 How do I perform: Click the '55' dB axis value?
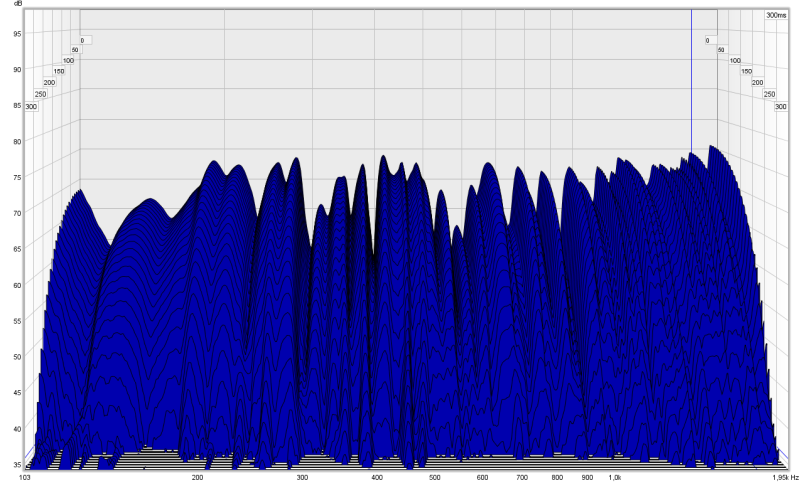pos(17,321)
